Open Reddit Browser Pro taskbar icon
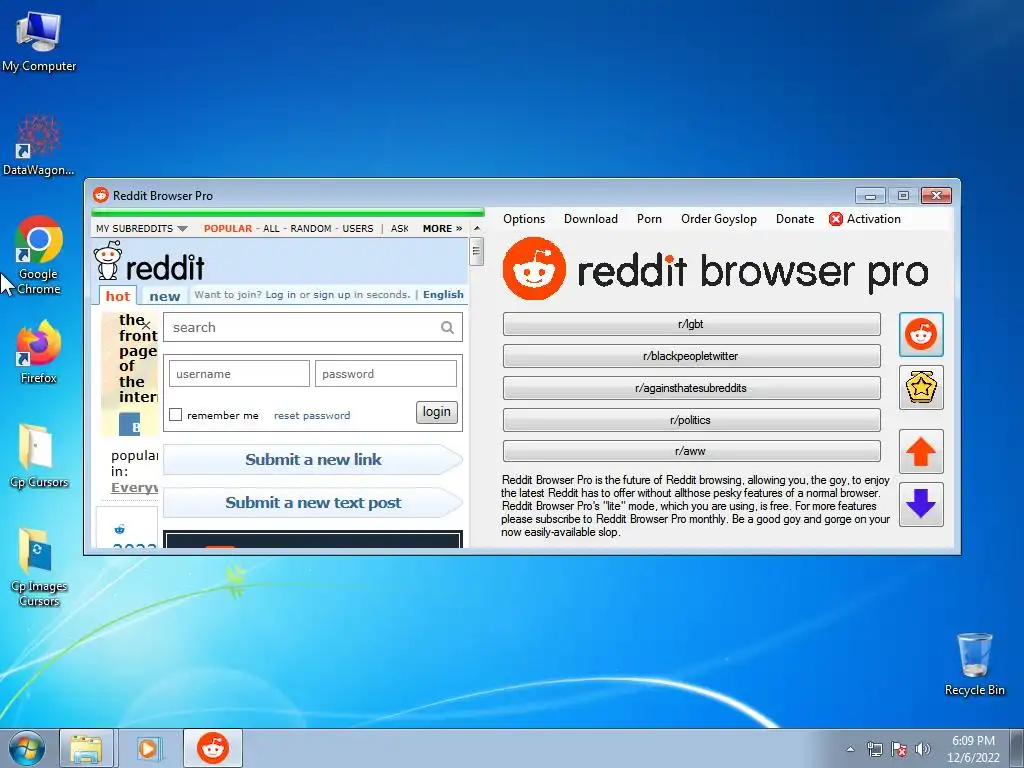 [213, 748]
